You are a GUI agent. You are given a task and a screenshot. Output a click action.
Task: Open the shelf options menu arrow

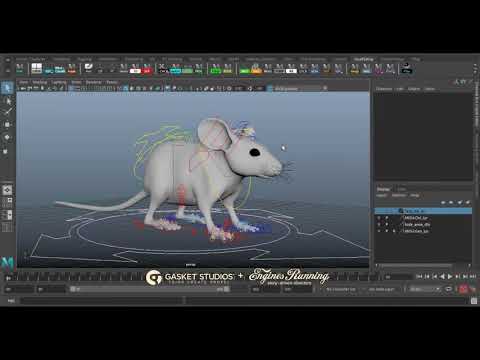[7, 71]
